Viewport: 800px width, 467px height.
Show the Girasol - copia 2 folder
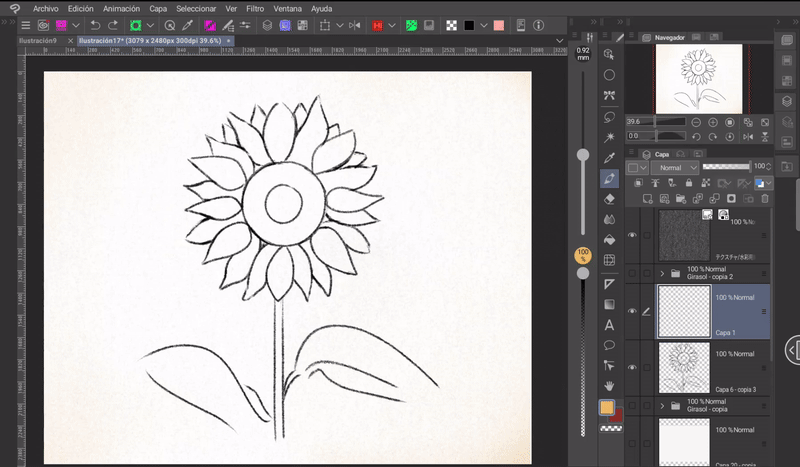pos(632,272)
